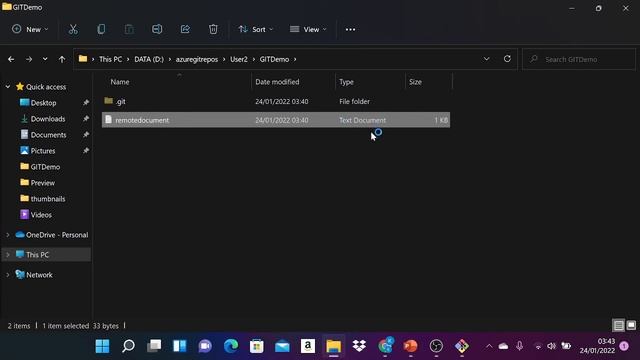Image resolution: width=640 pixels, height=360 pixels.
Task: Click the Rename icon in toolbar
Action: point(157,29)
